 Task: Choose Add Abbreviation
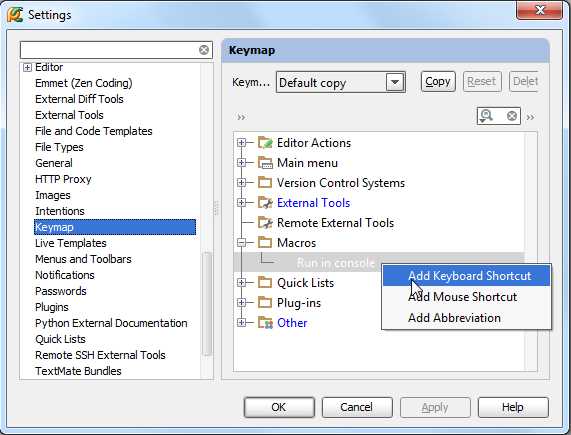point(466,318)
